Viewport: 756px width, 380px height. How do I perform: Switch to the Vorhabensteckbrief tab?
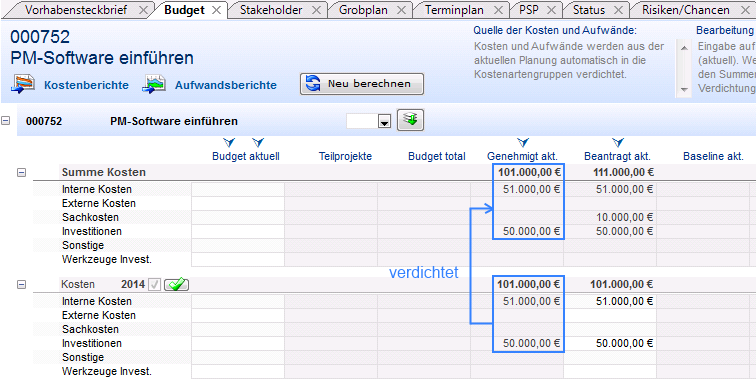tap(76, 10)
